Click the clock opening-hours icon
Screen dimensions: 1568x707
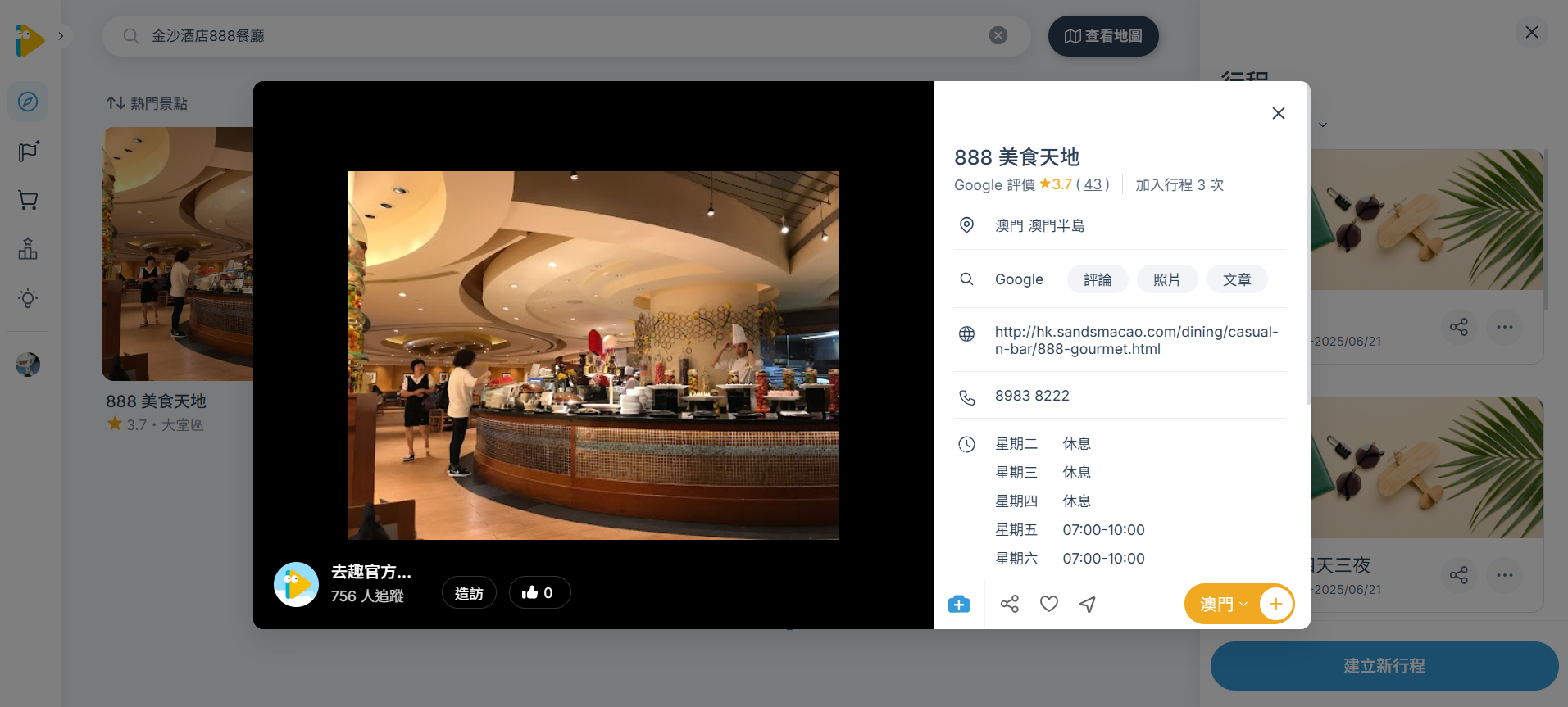[967, 445]
